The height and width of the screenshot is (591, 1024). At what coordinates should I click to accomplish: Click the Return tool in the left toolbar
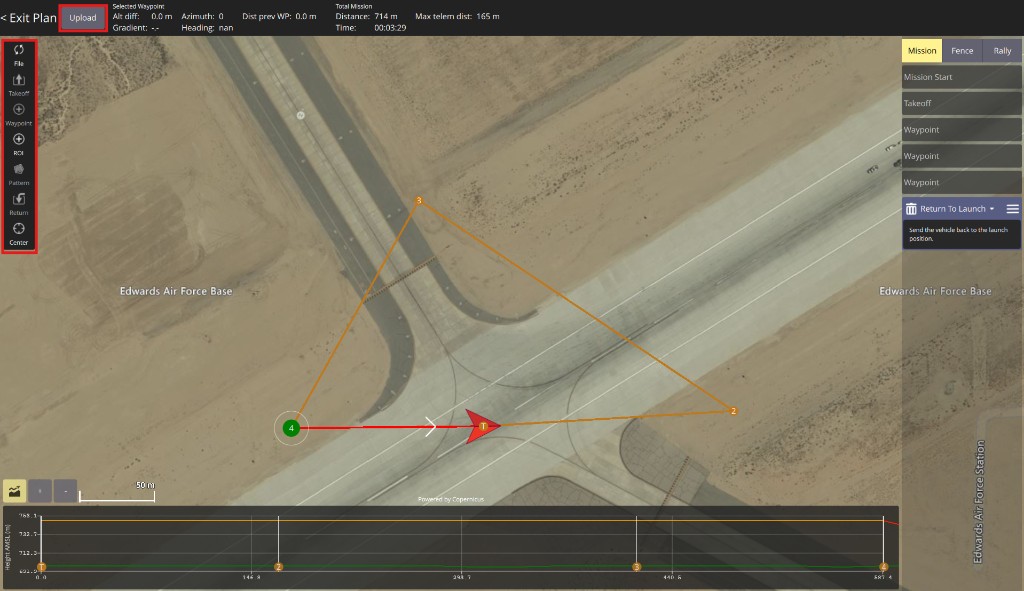pyautogui.click(x=18, y=204)
